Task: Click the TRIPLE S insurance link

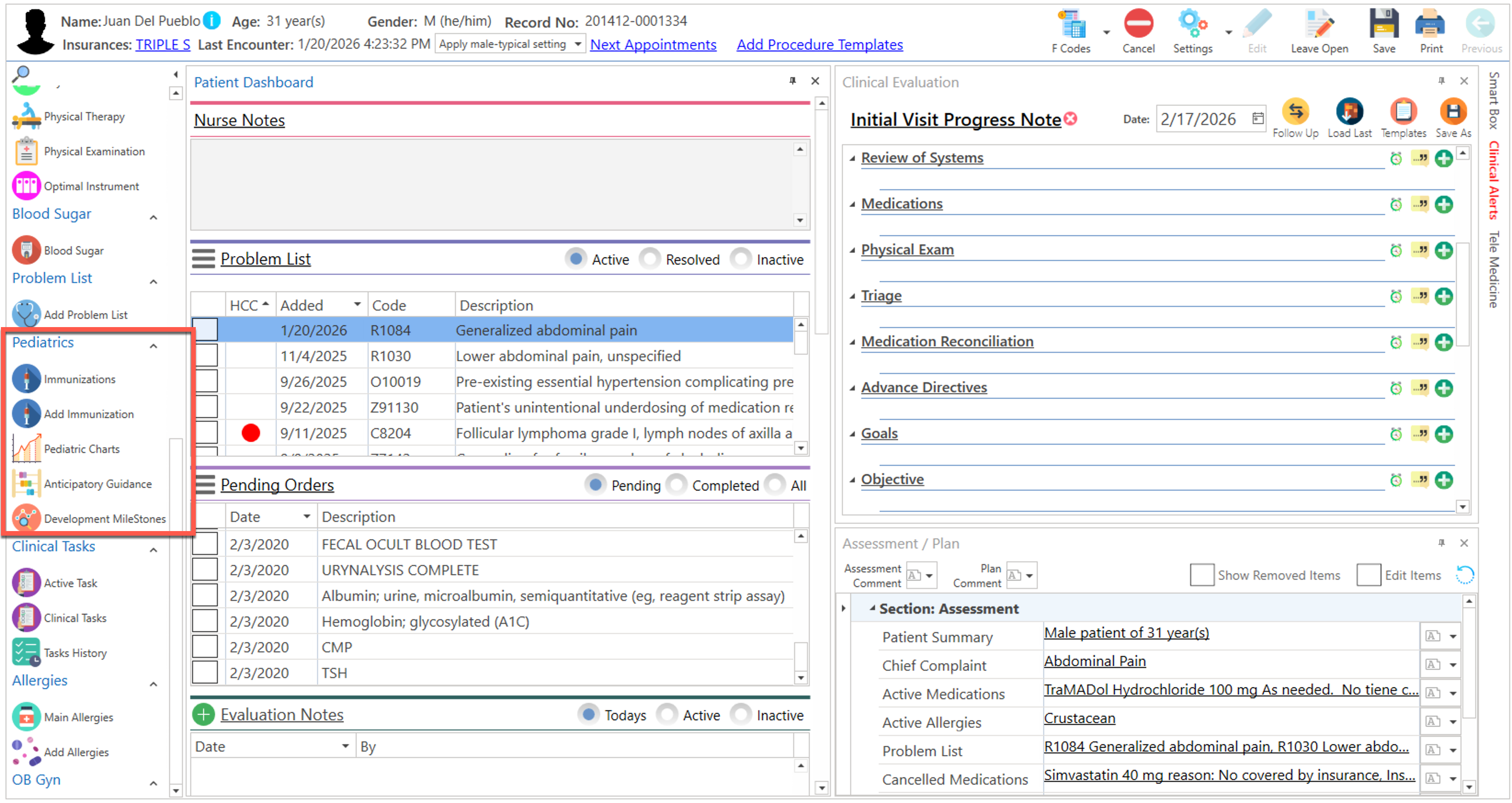Action: [x=163, y=45]
